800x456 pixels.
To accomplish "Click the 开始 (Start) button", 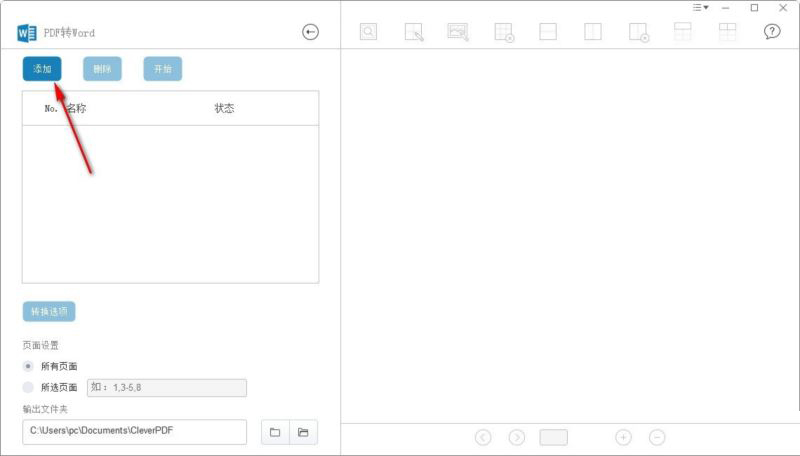I will point(163,69).
